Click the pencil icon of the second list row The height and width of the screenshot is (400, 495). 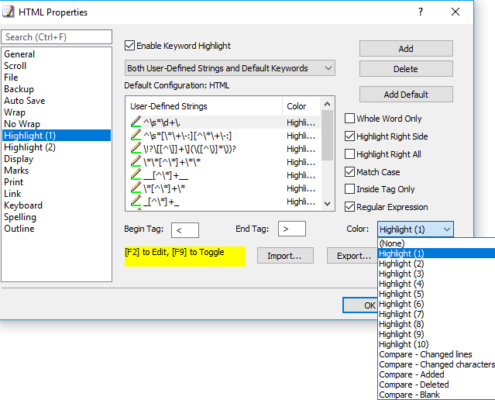[x=136, y=135]
